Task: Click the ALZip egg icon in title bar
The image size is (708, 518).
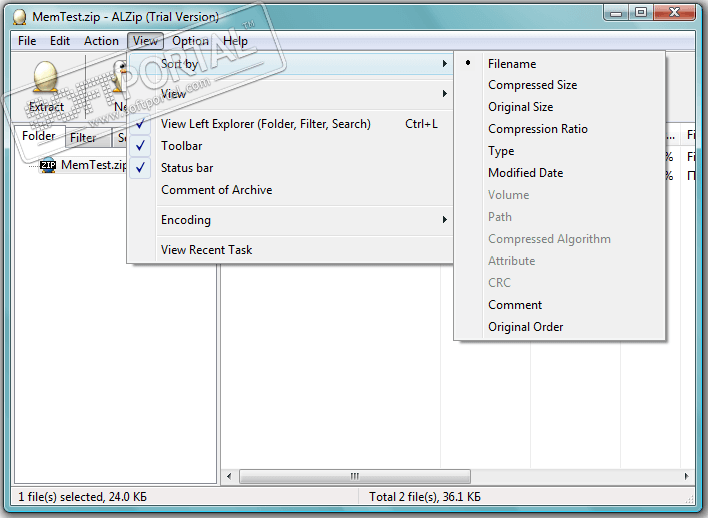Action: [x=19, y=17]
